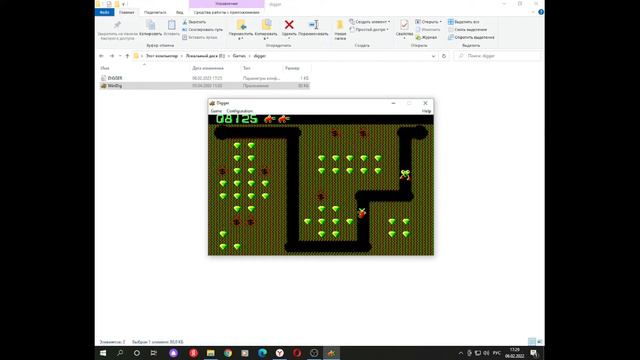Open the Windows Start button
Viewport: 640px width, 360px height.
[x=103, y=353]
